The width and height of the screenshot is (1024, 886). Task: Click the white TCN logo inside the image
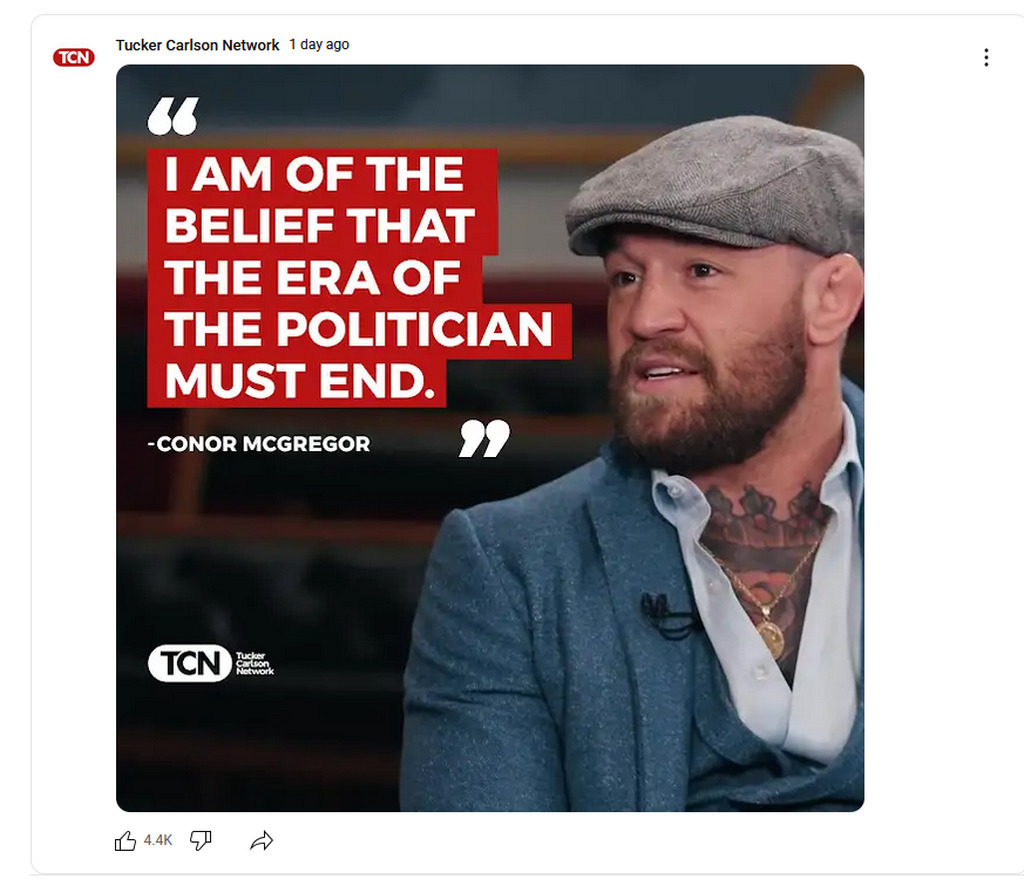[x=190, y=663]
